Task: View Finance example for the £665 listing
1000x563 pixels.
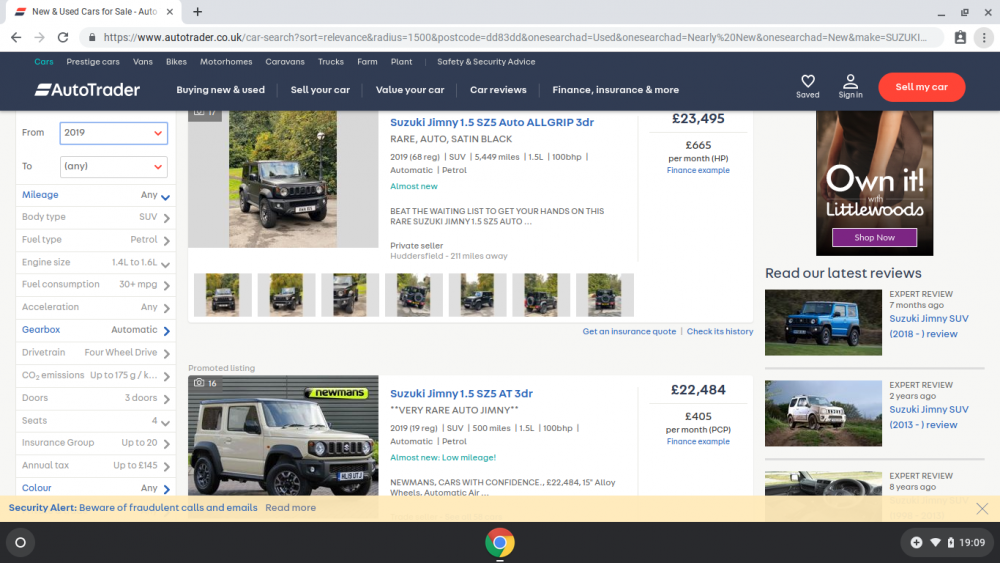Action: pyautogui.click(x=698, y=170)
